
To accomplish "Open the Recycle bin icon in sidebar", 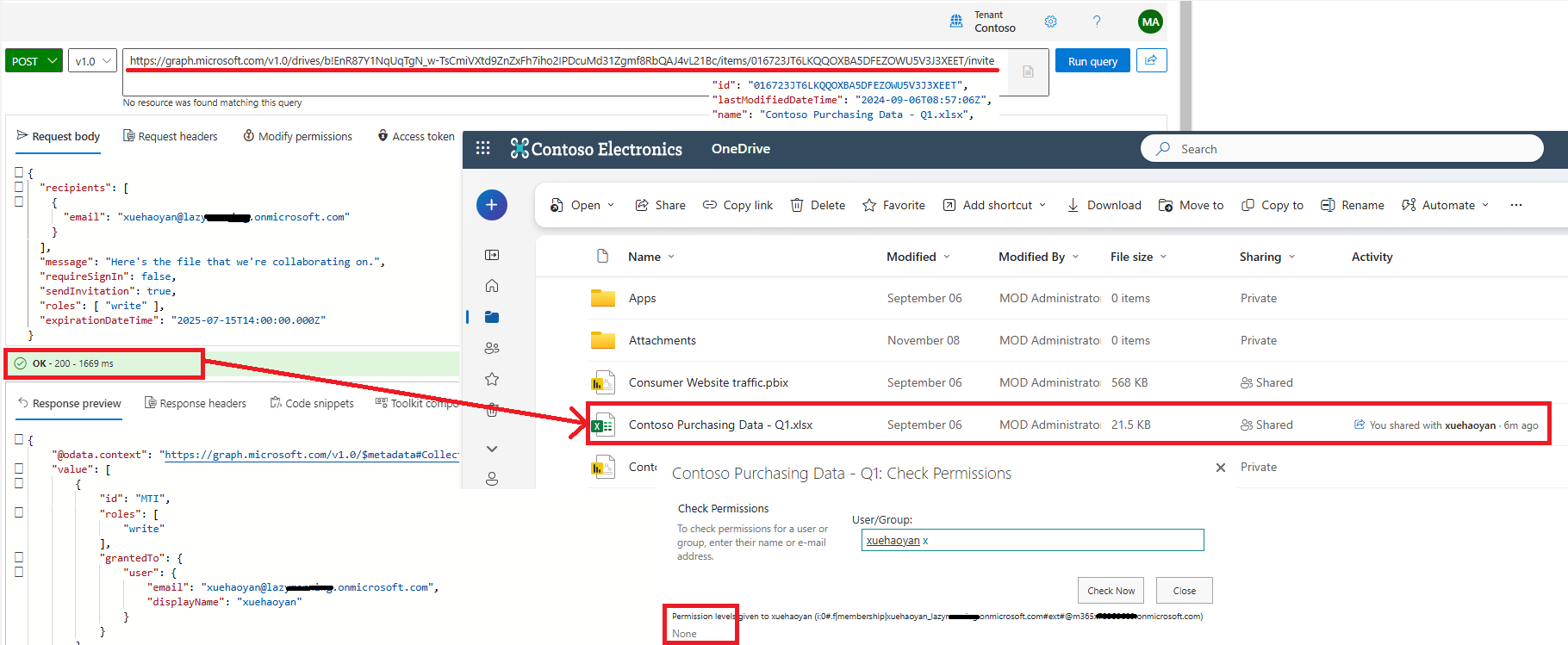I will (492, 410).
